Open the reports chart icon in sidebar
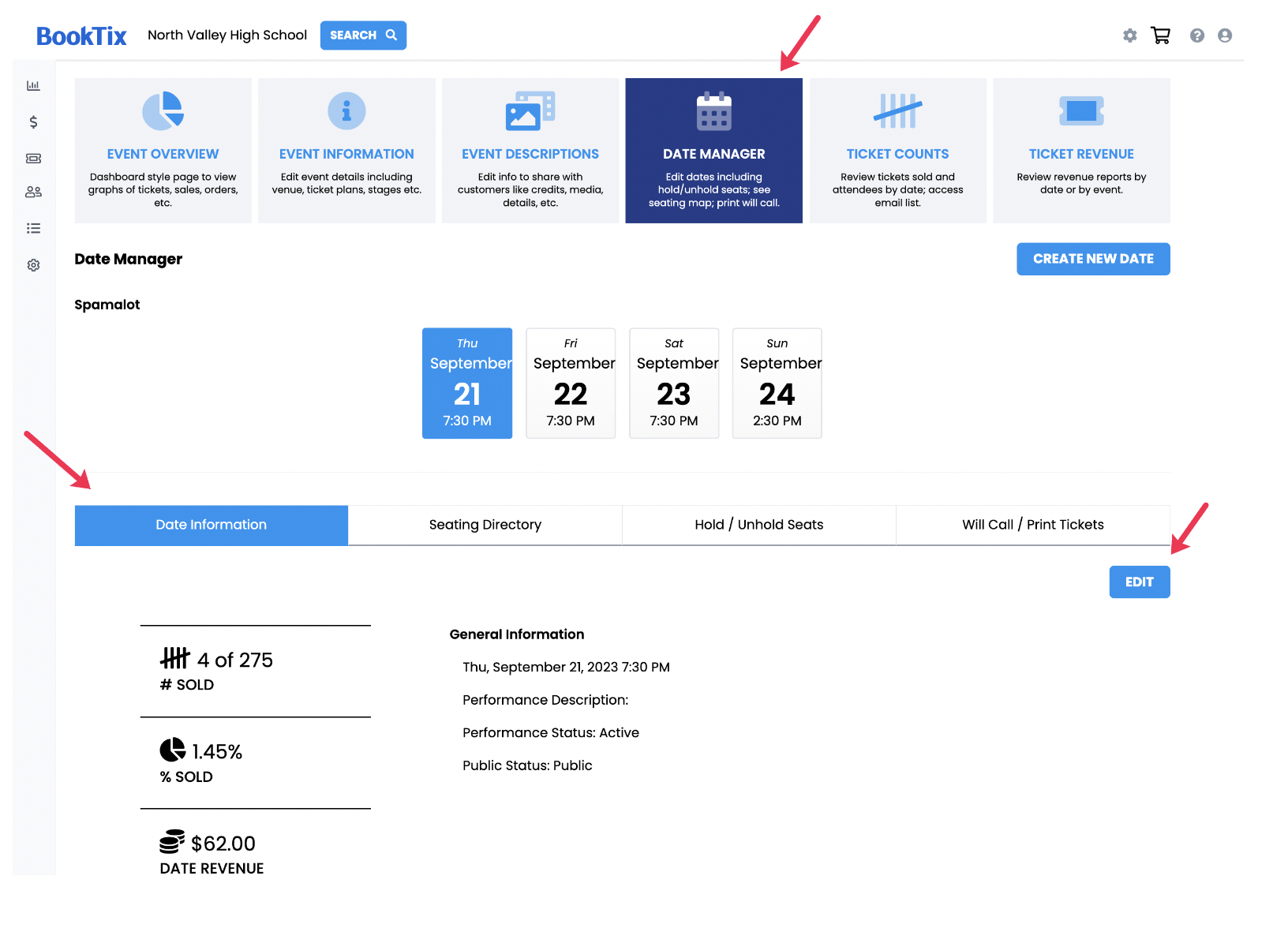Screen dimensions: 1288x928 tap(33, 85)
